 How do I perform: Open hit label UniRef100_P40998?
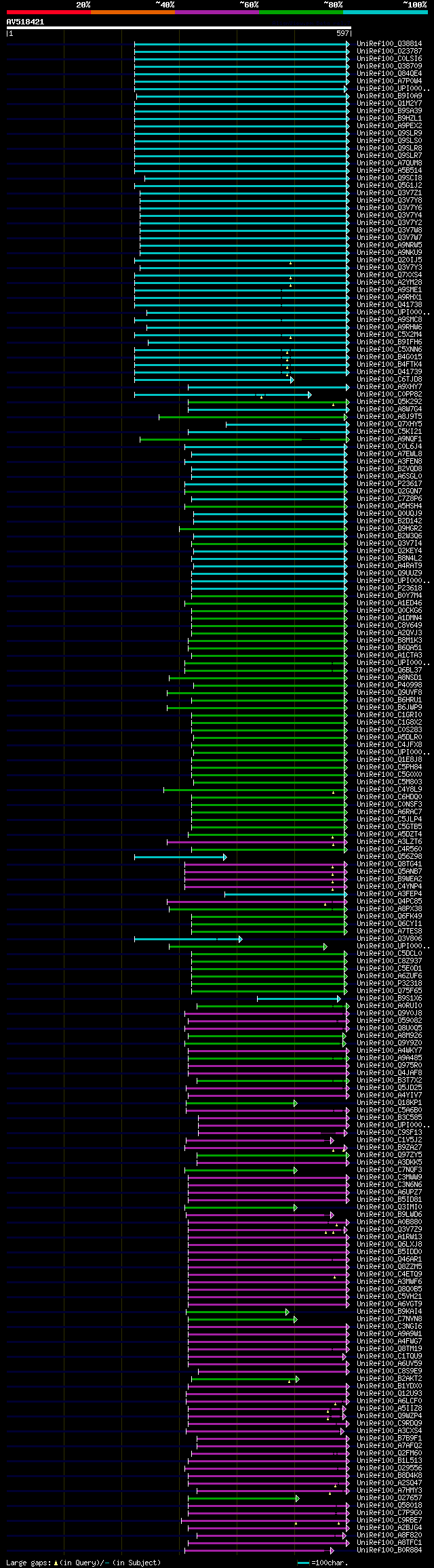389,685
